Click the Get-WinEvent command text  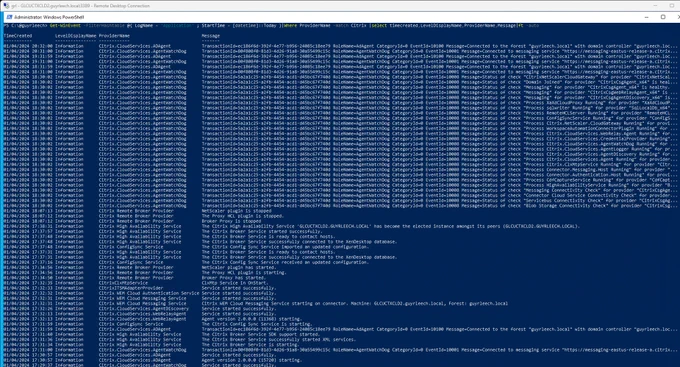tap(65, 26)
